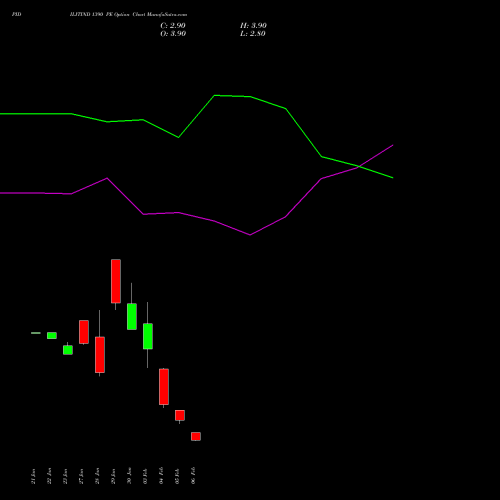
Task: Select the red candle on 04 Feb
Action: click(x=164, y=387)
